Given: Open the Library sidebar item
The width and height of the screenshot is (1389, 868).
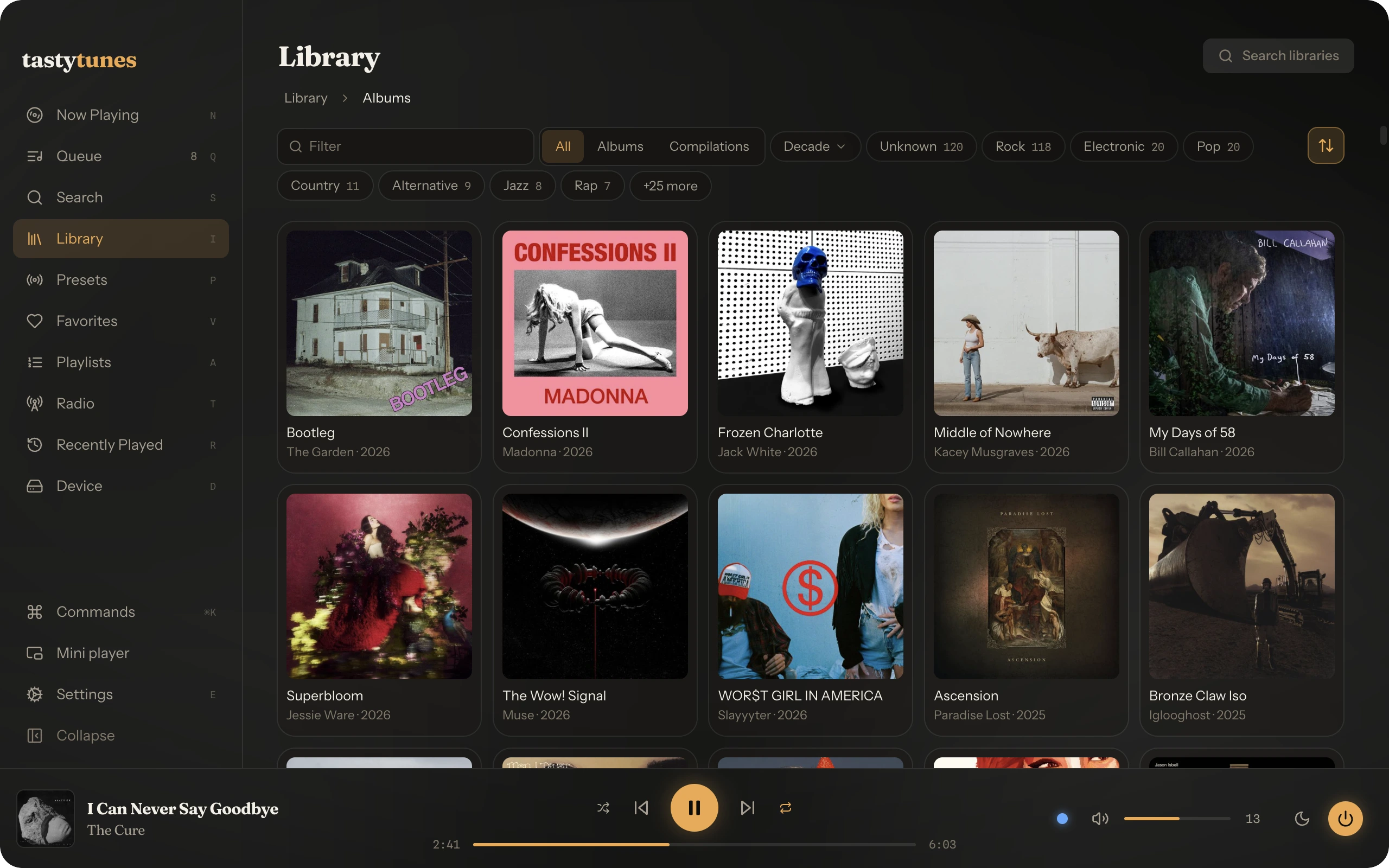Looking at the screenshot, I should [x=120, y=238].
